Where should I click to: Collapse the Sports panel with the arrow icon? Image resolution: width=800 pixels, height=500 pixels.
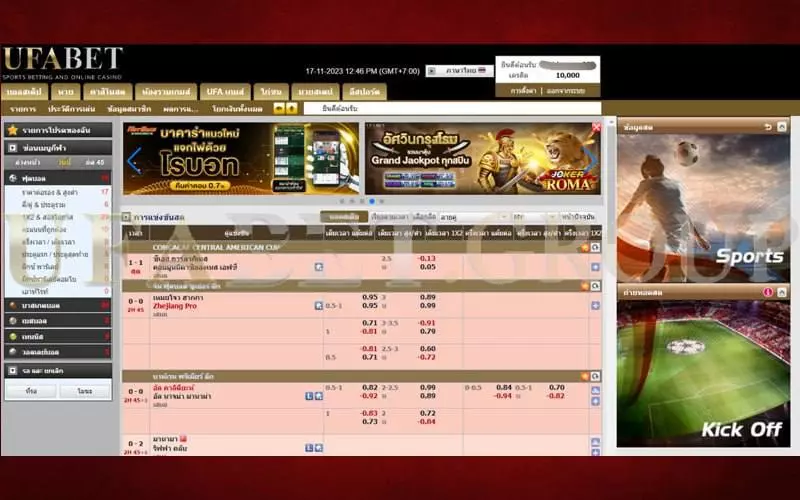tap(782, 127)
